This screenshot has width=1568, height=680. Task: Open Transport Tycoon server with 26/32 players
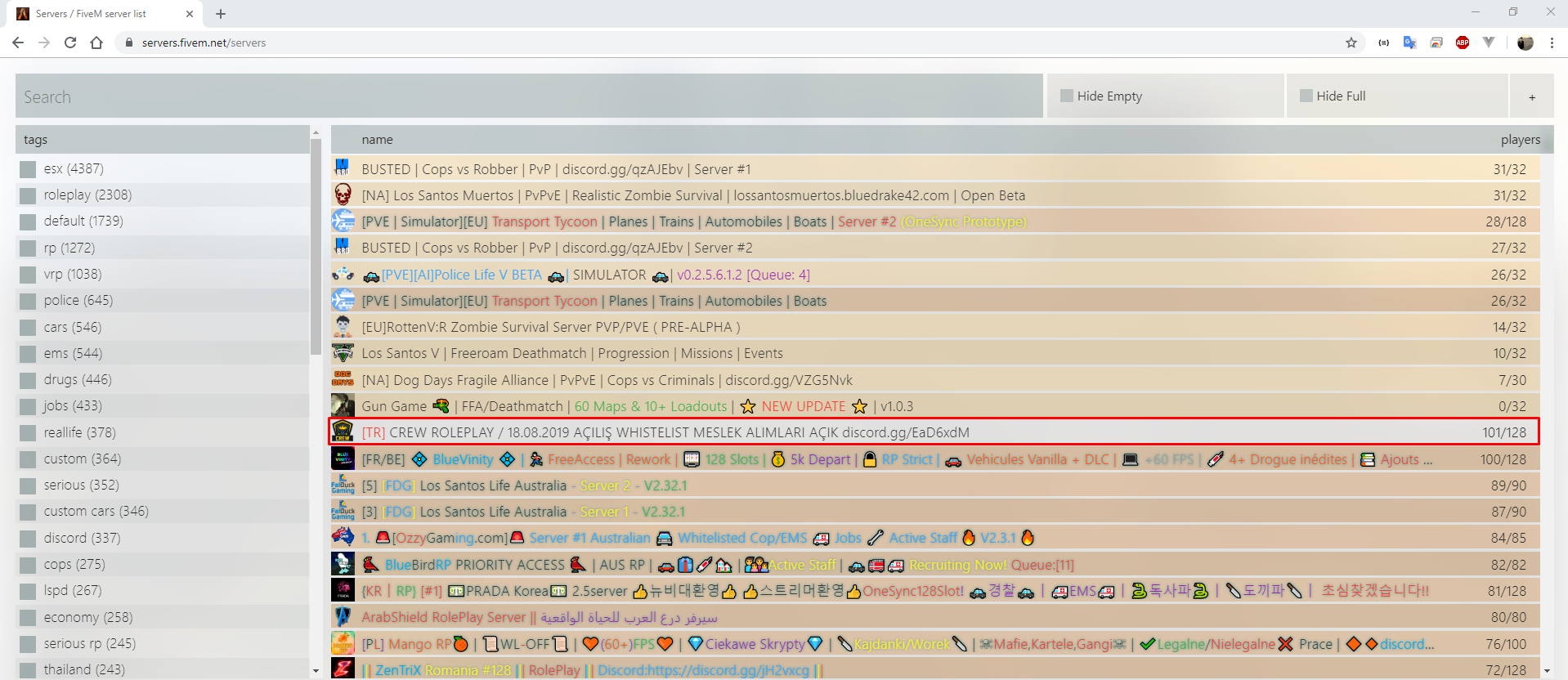tap(935, 301)
